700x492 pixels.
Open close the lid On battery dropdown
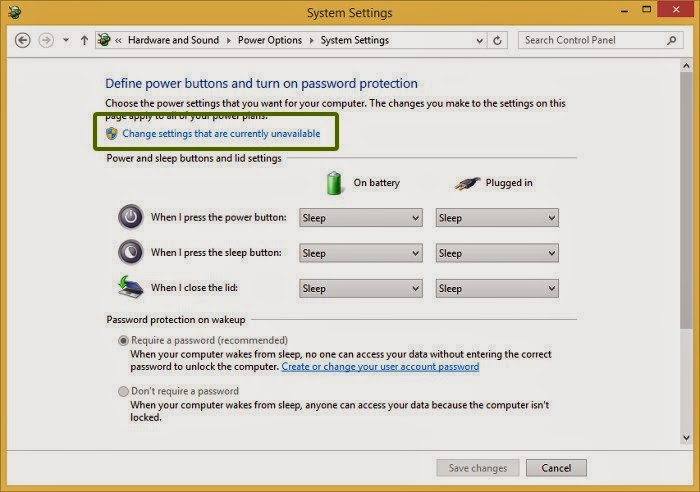point(361,288)
